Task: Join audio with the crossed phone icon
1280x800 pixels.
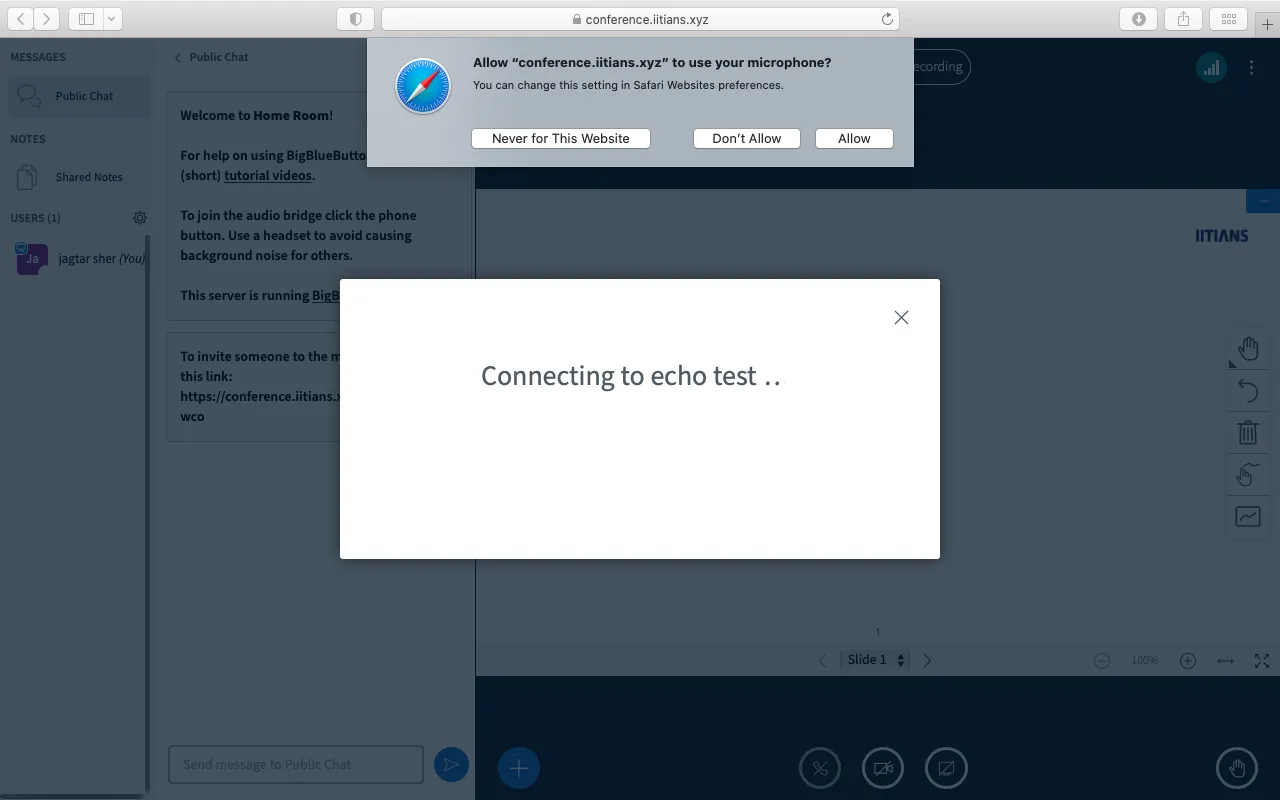Action: pos(820,768)
